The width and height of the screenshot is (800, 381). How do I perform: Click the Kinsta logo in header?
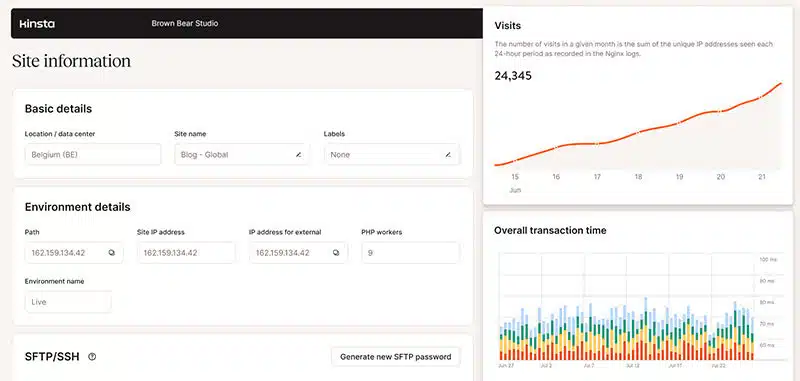point(37,23)
